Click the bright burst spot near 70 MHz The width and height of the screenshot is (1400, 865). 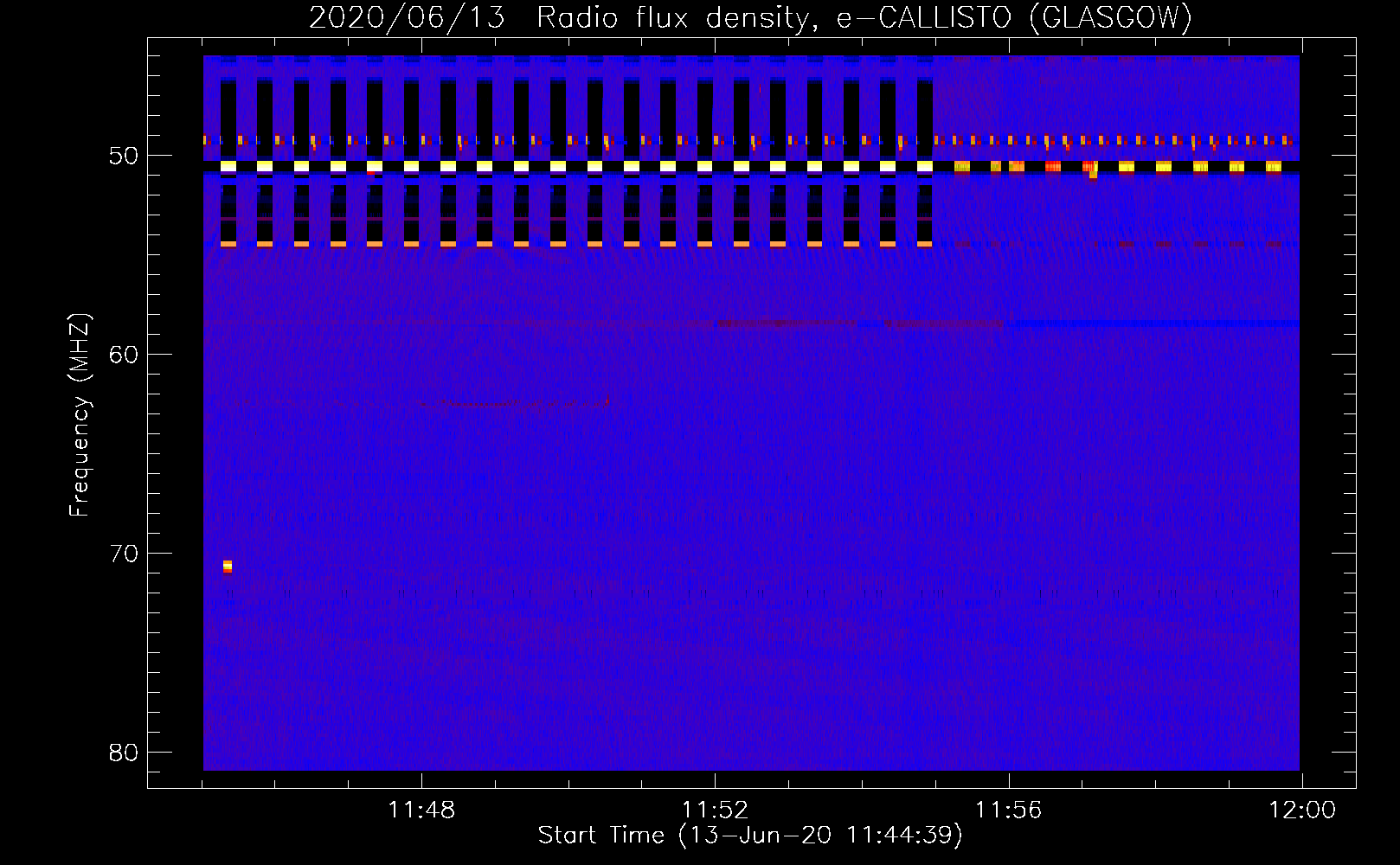click(228, 567)
